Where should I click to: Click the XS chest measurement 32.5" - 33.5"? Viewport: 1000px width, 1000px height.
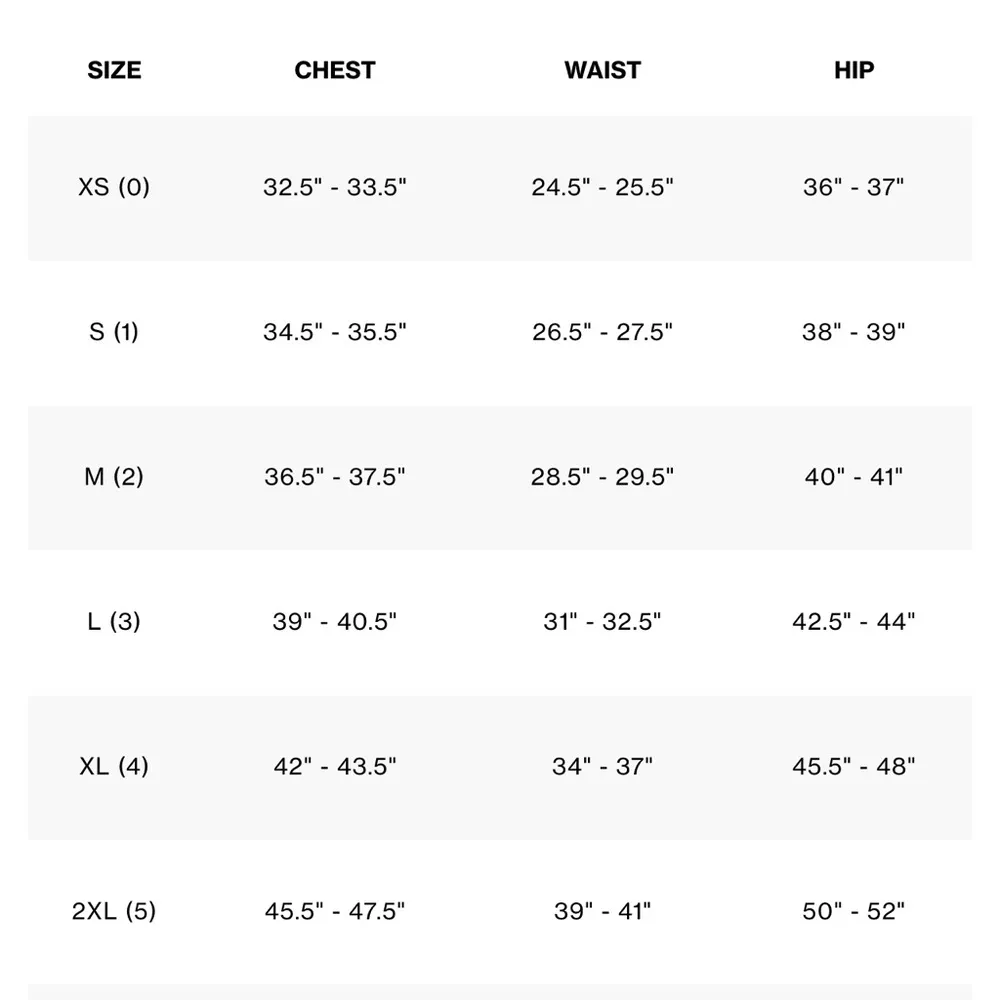(335, 187)
